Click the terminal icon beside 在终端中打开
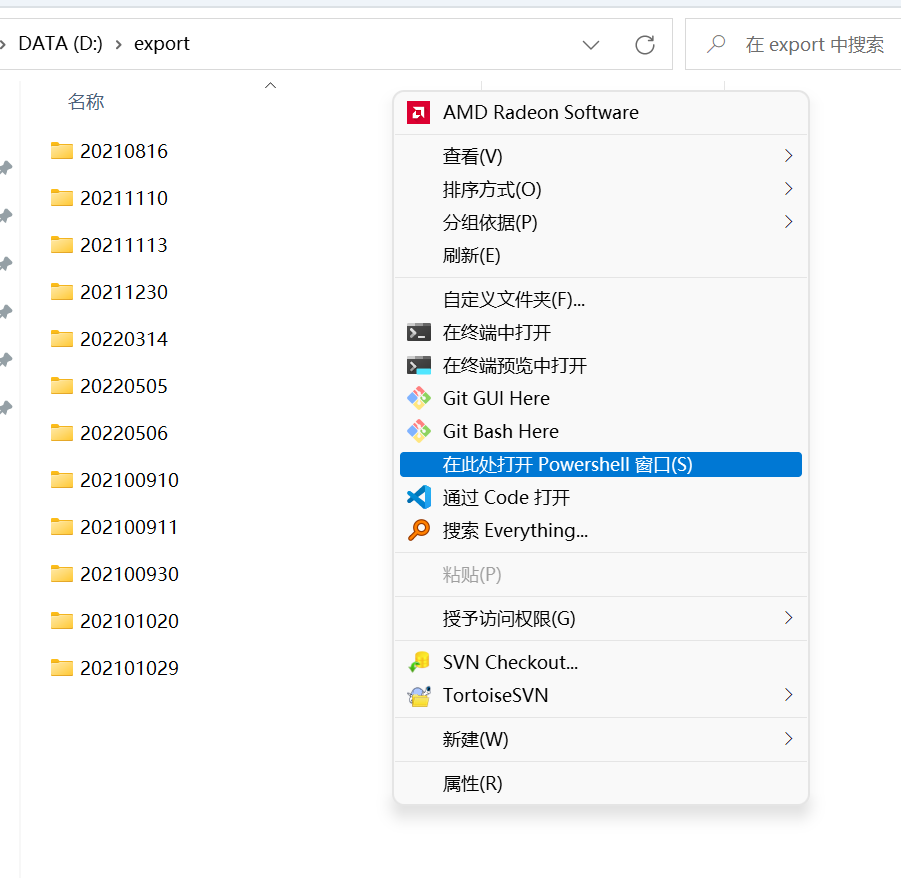 click(x=418, y=333)
